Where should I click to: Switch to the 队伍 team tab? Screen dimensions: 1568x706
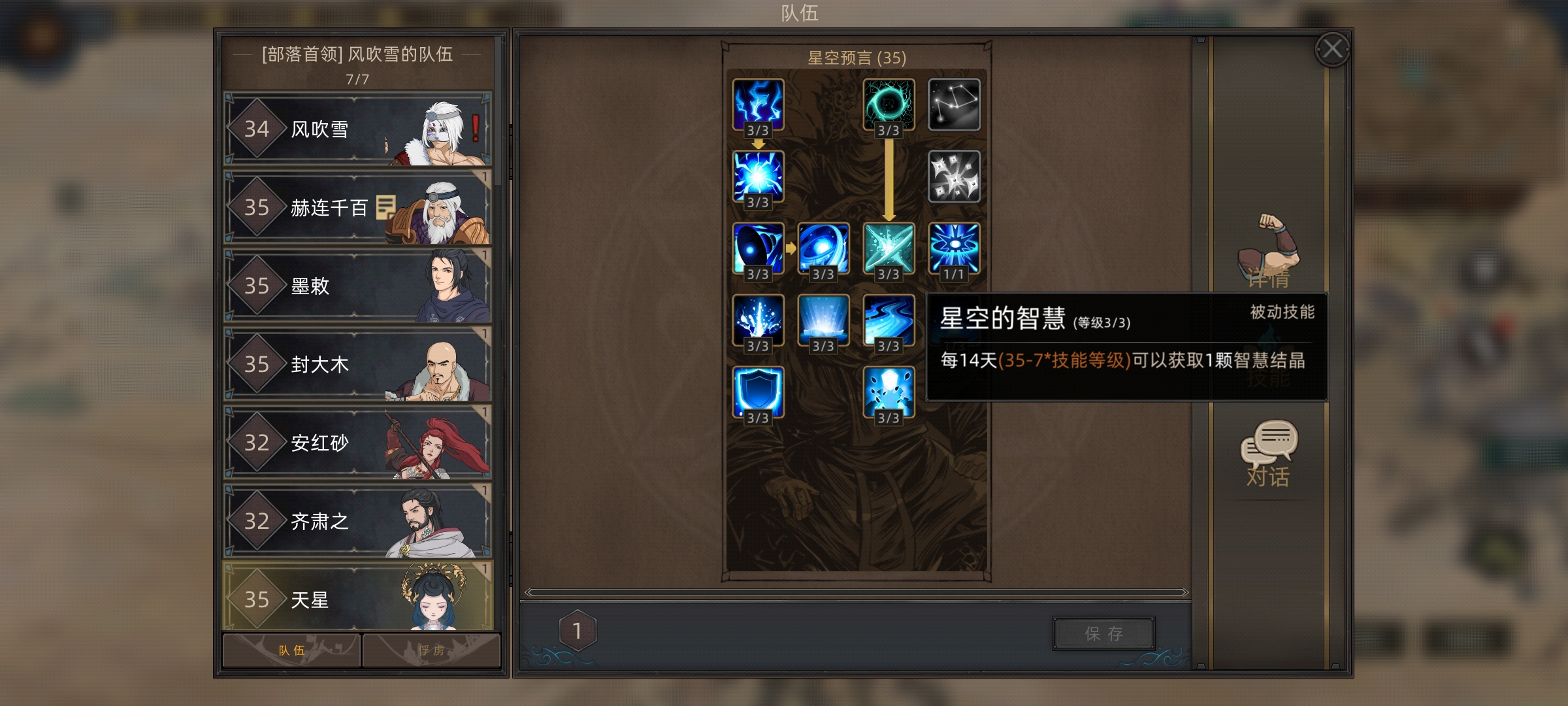tap(291, 650)
